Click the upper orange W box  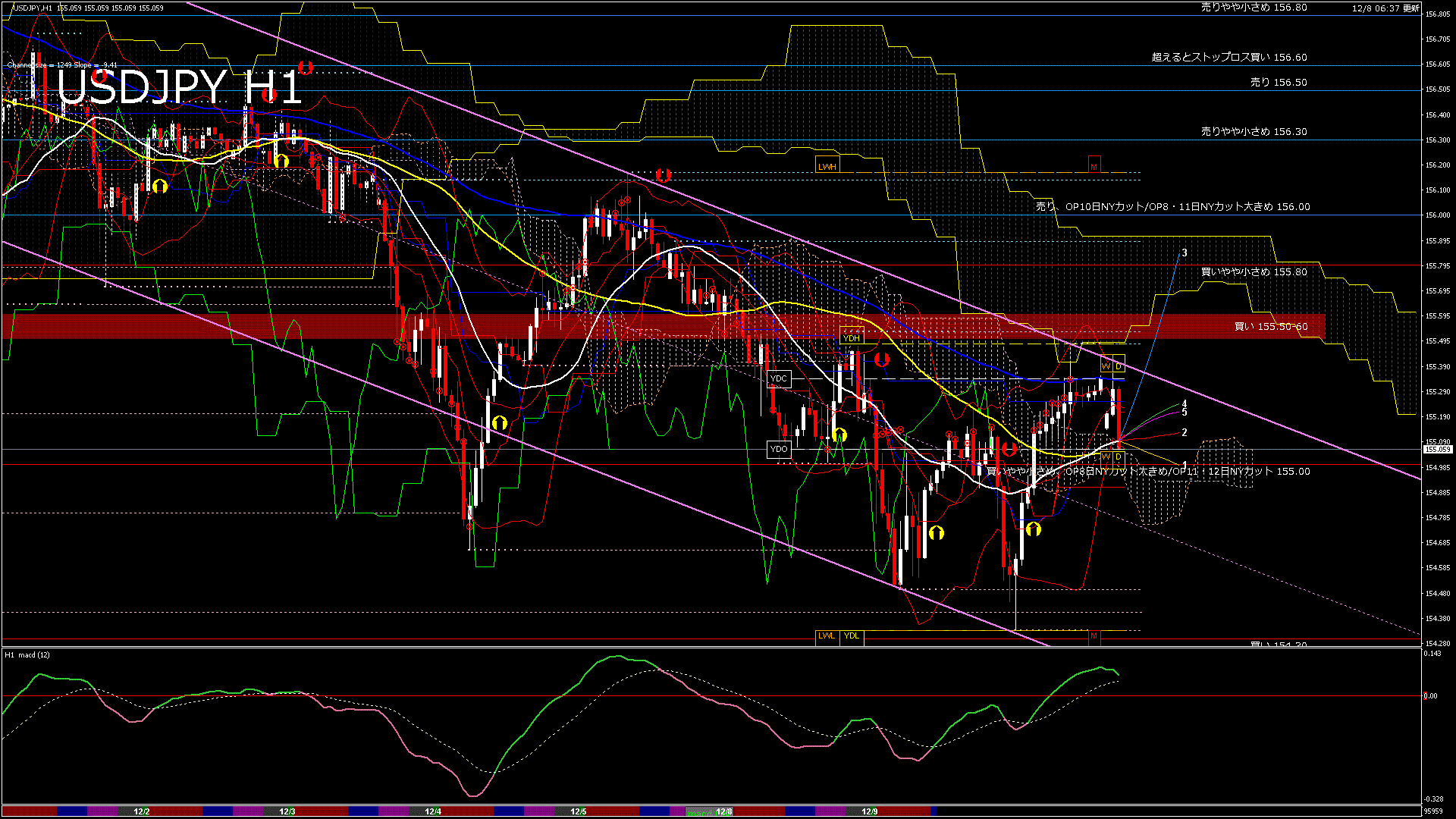(x=1106, y=366)
